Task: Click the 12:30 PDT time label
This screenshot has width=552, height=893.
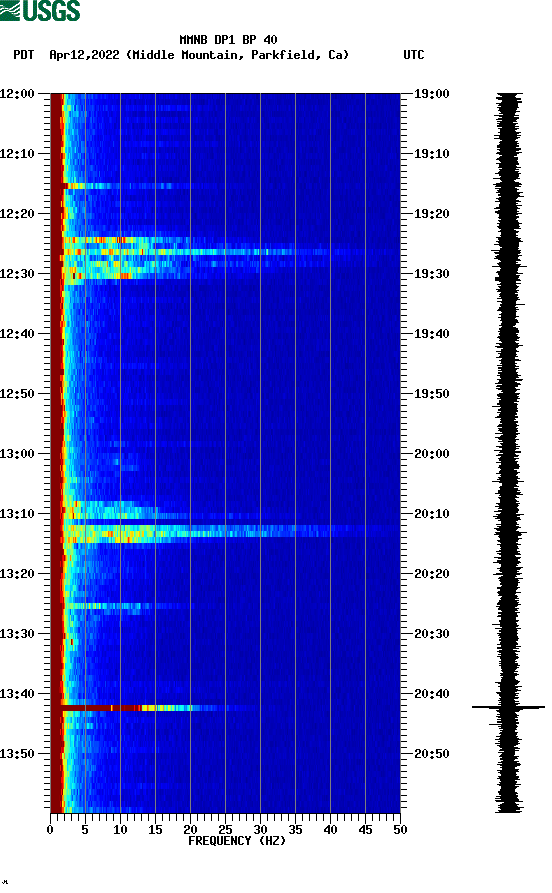Action: point(17,274)
